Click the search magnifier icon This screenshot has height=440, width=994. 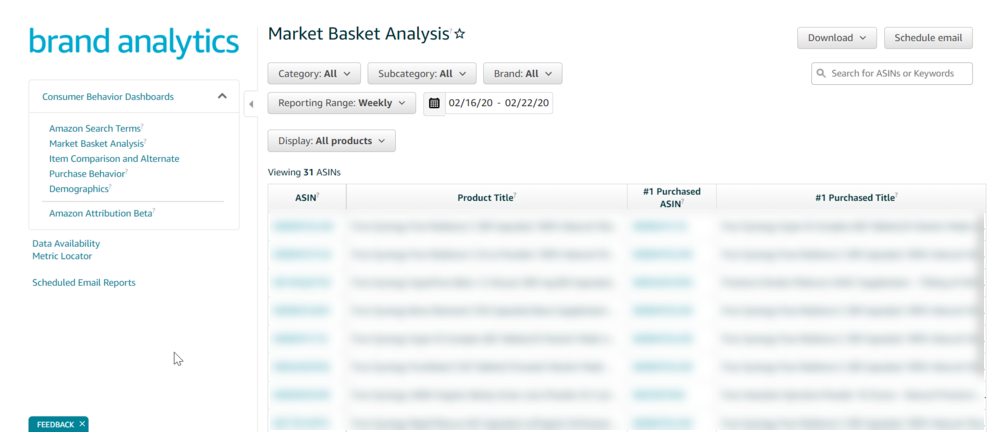(x=822, y=74)
